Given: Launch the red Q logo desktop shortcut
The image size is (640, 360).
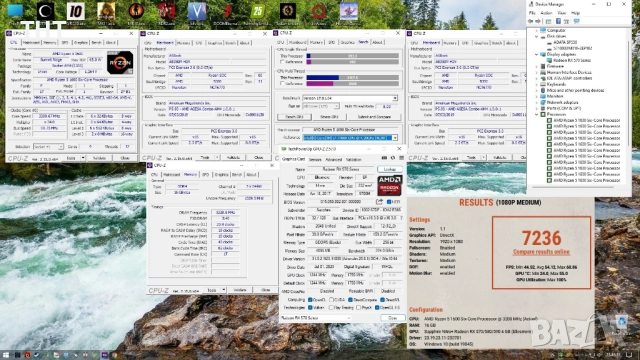Looking at the screenshot, I should tap(318, 11).
